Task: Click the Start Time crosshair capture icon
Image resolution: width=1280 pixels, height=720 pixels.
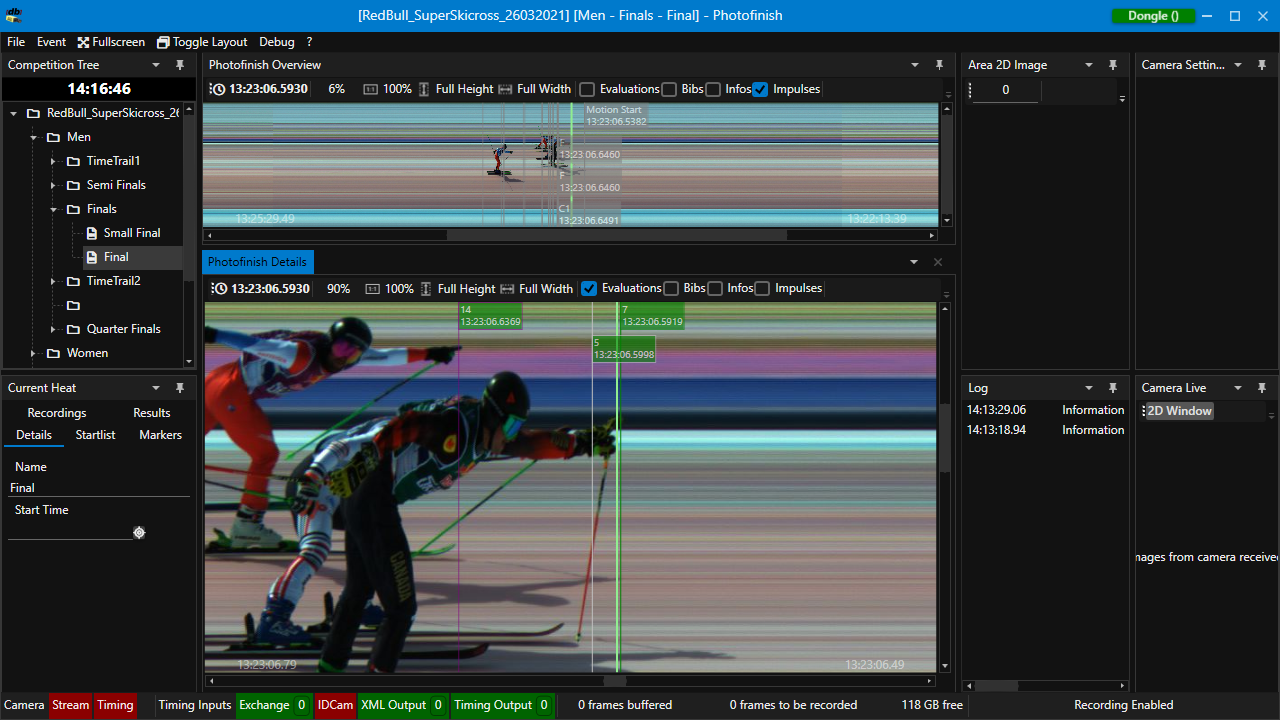Action: (x=139, y=533)
